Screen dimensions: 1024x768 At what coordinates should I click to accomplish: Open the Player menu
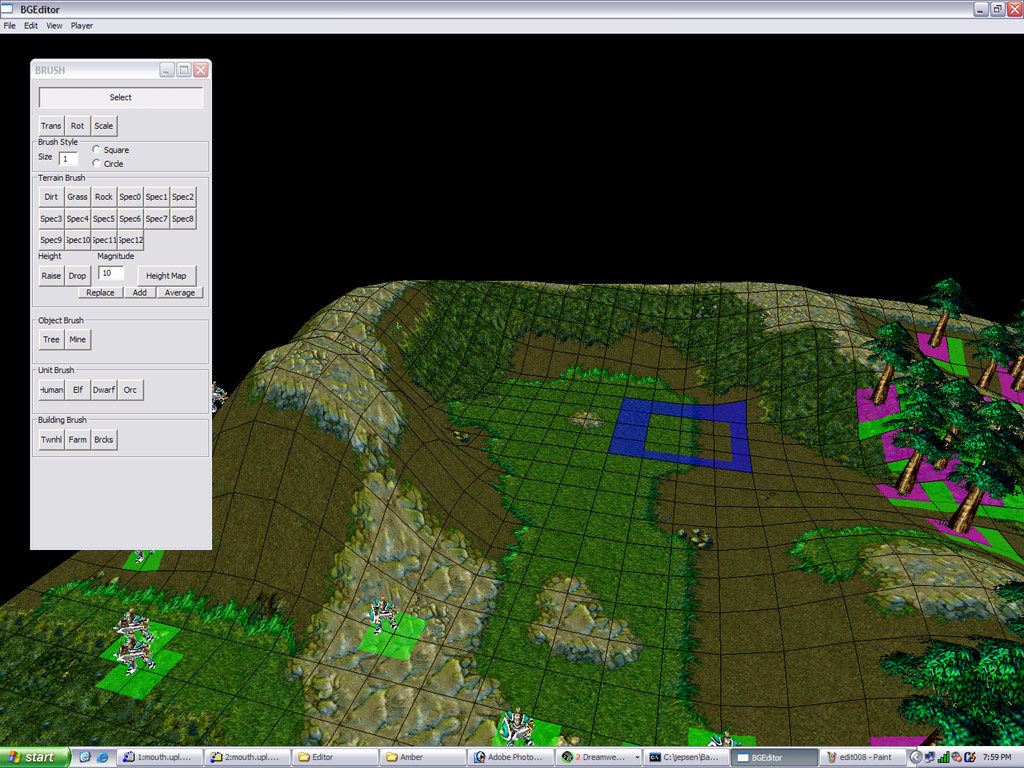point(81,26)
